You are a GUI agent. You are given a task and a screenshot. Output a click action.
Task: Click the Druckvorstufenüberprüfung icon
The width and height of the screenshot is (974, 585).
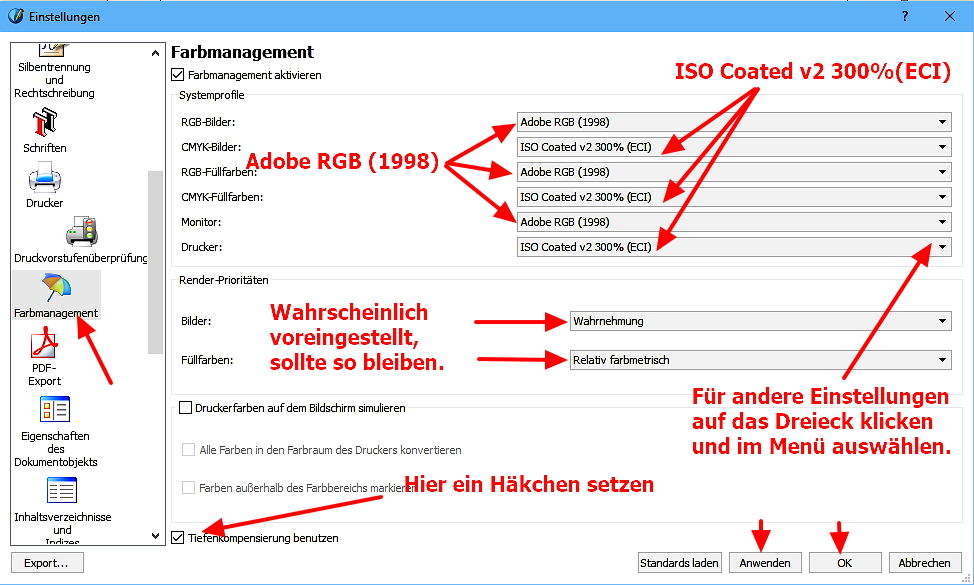[80, 232]
